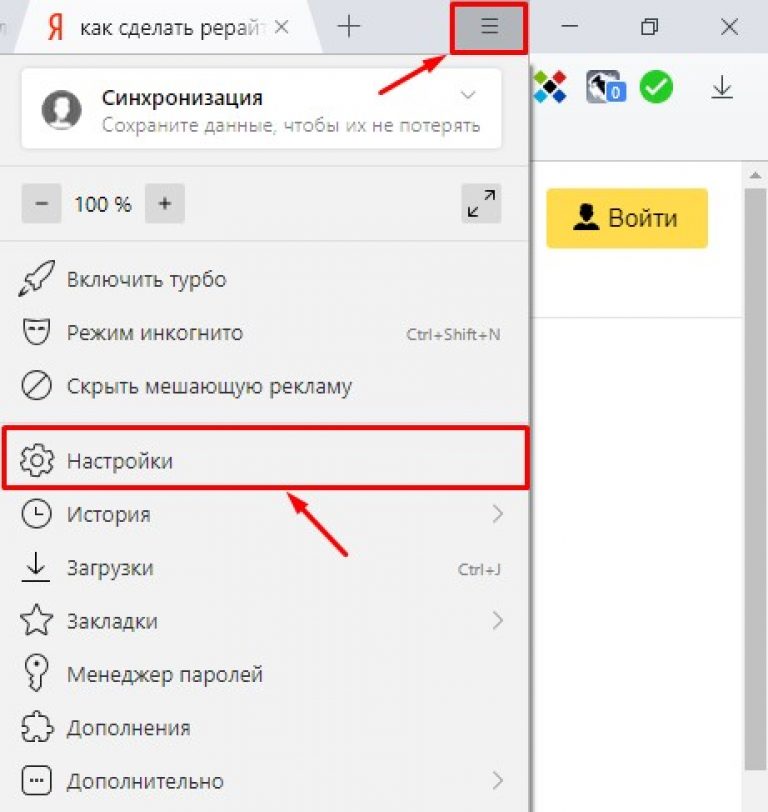Viewport: 768px width, 812px height.
Task: Open Настройки from the menu
Action: pos(264,459)
